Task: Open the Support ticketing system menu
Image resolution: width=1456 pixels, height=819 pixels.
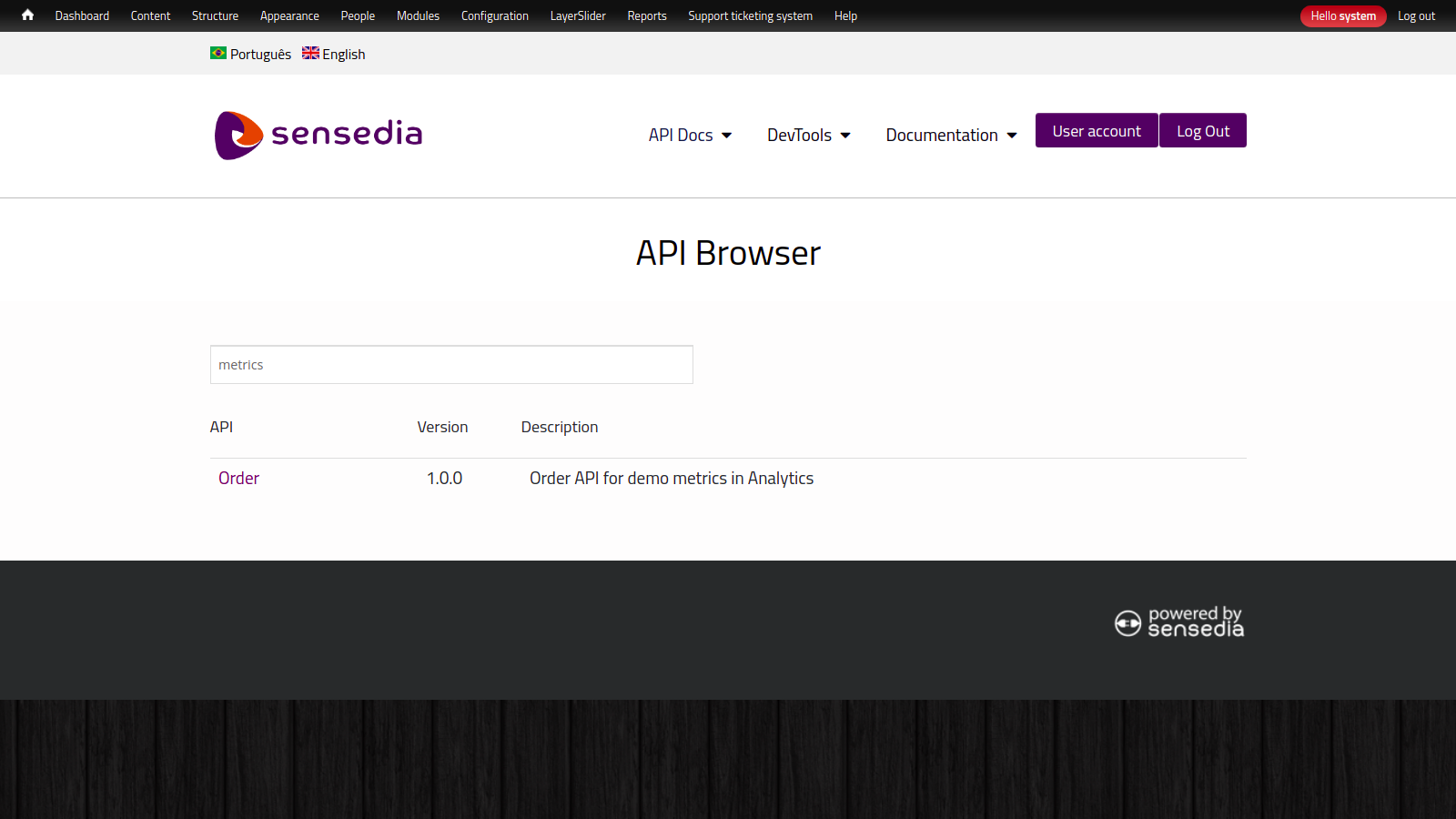Action: click(750, 15)
